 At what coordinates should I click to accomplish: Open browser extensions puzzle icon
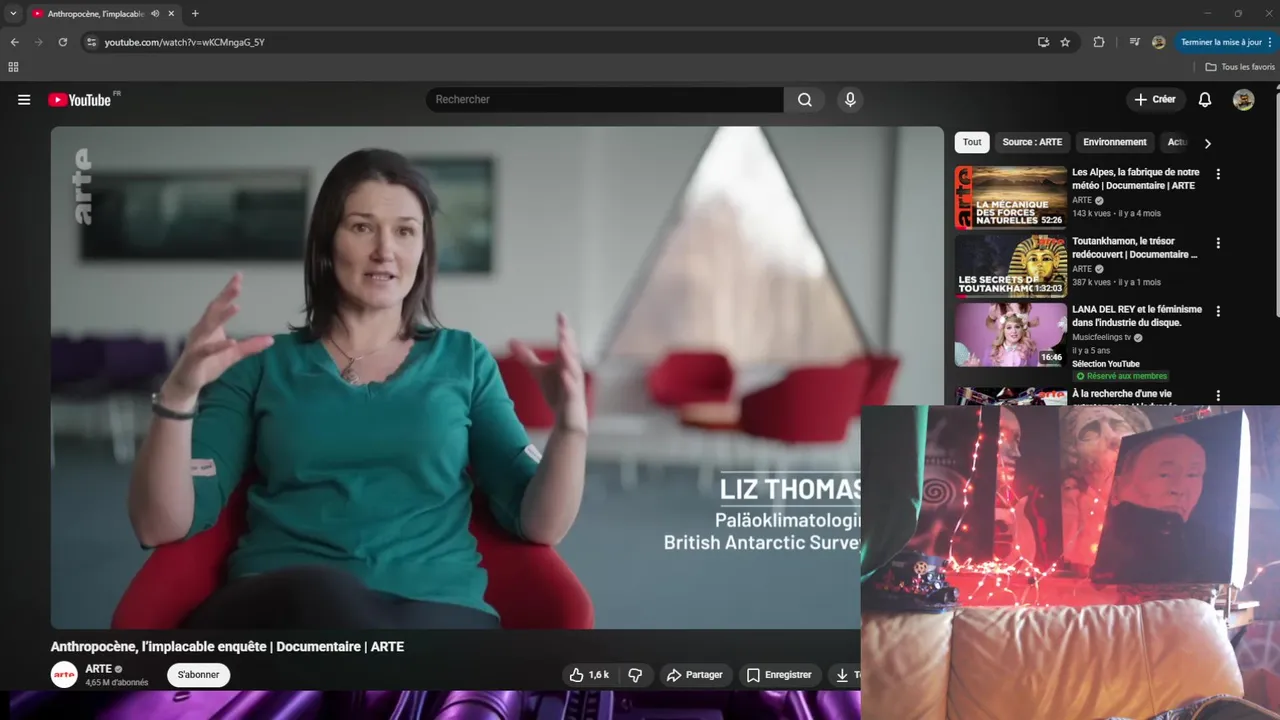coord(1099,42)
